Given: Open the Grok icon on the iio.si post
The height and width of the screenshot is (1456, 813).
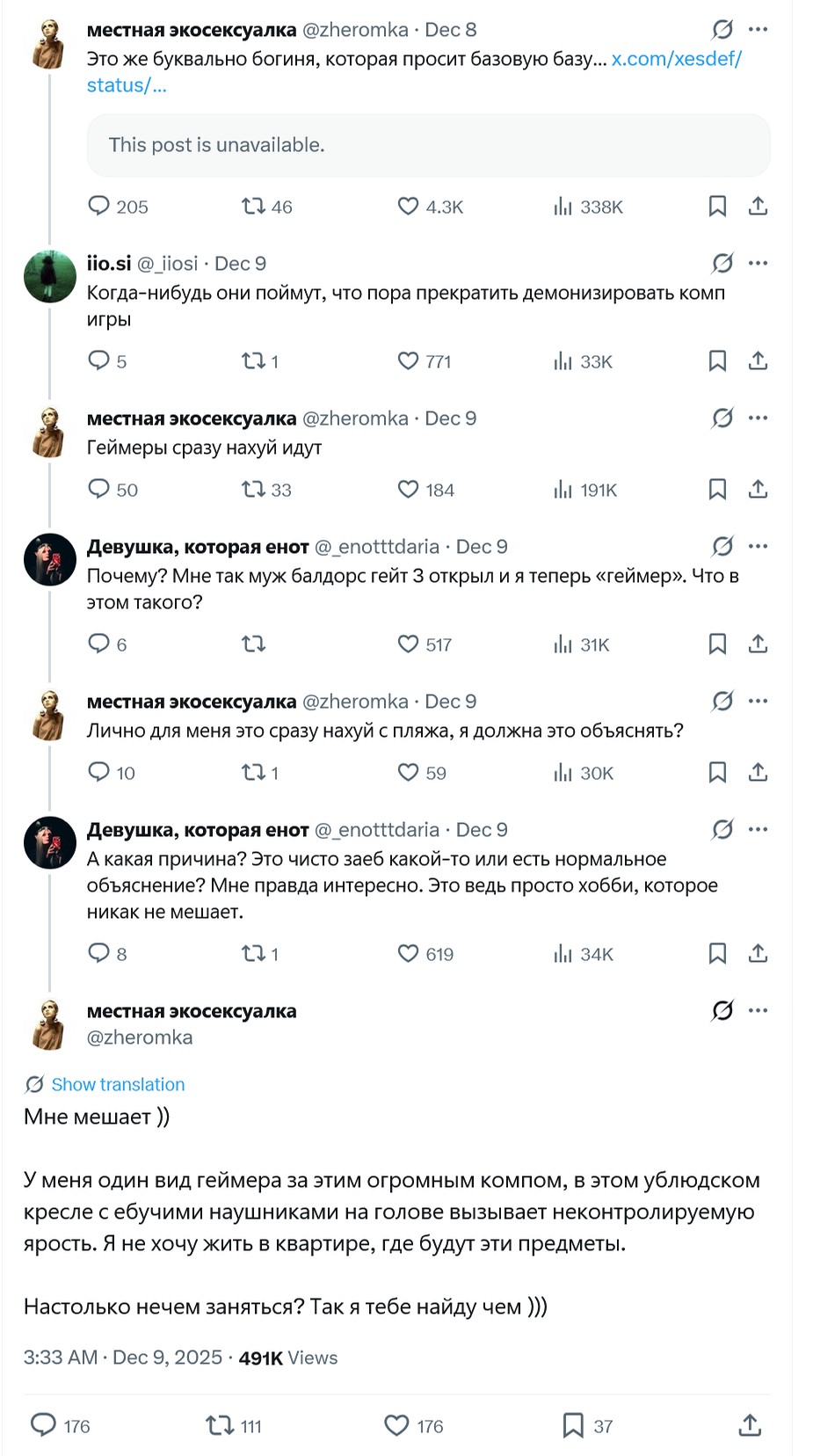Looking at the screenshot, I should click(x=722, y=263).
